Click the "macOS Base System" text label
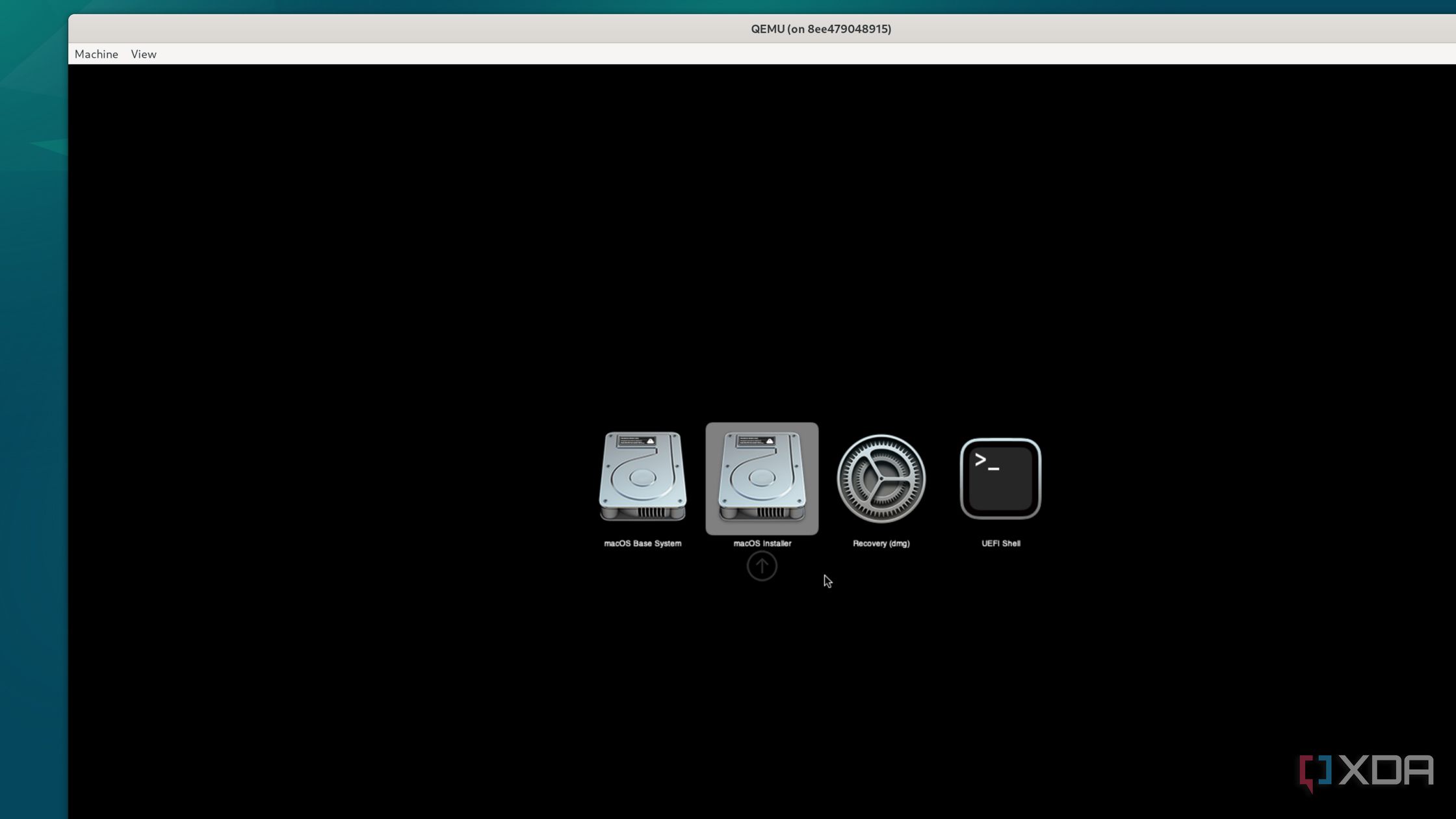1456x819 pixels. (x=642, y=543)
